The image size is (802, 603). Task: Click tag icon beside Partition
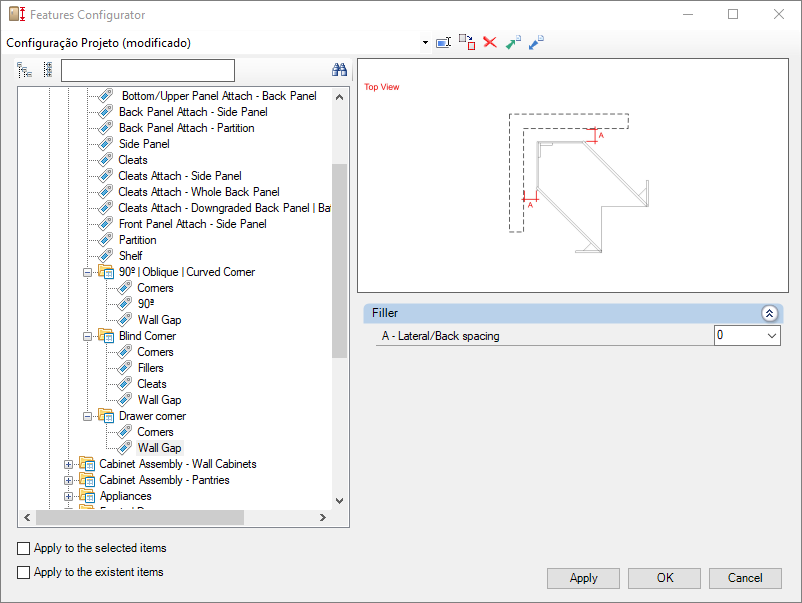coord(105,240)
